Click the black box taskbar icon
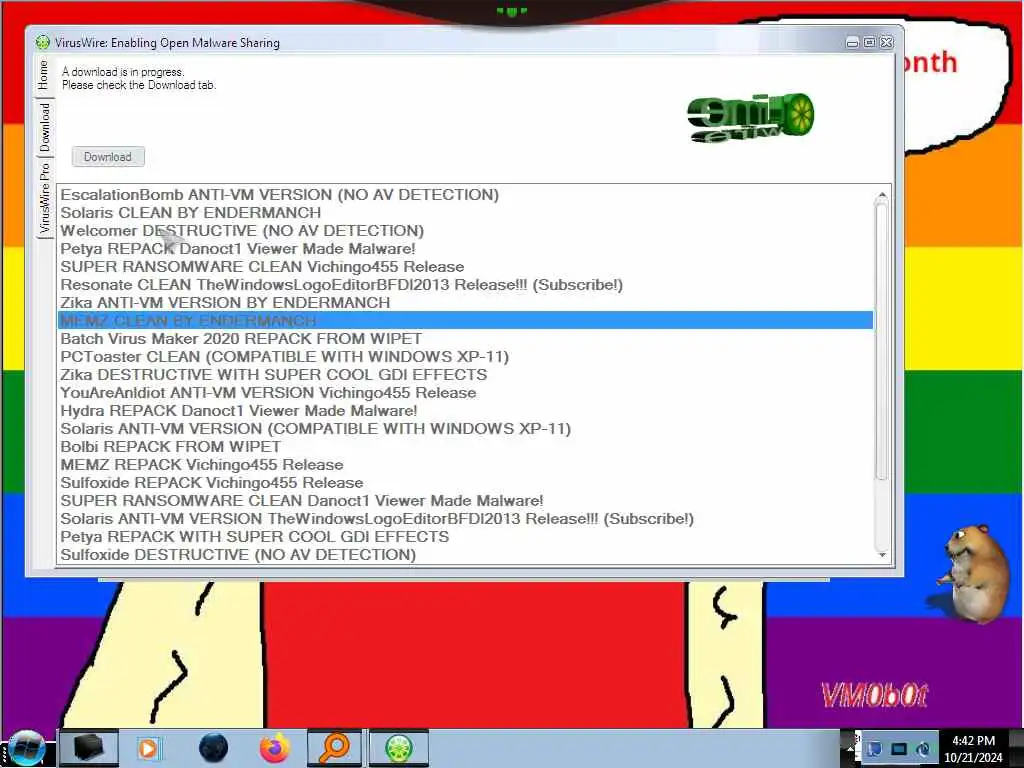The image size is (1024, 768). pos(89,748)
